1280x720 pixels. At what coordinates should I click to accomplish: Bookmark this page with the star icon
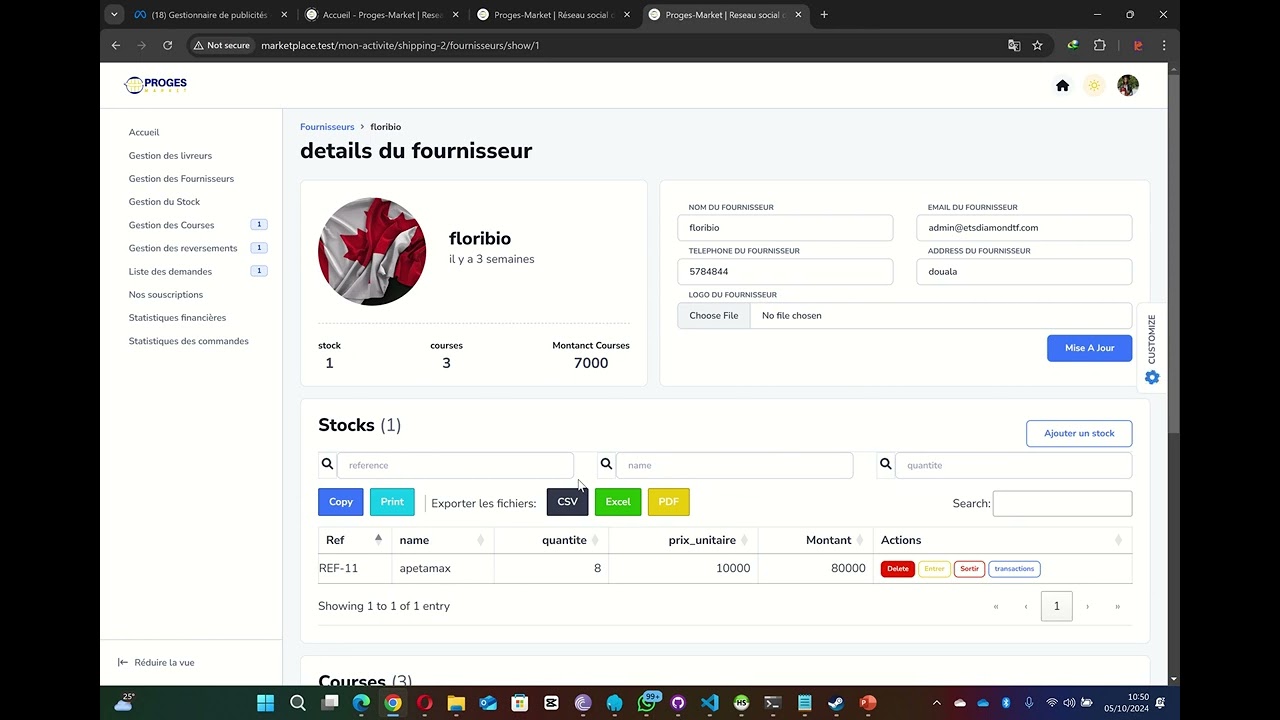(1037, 45)
